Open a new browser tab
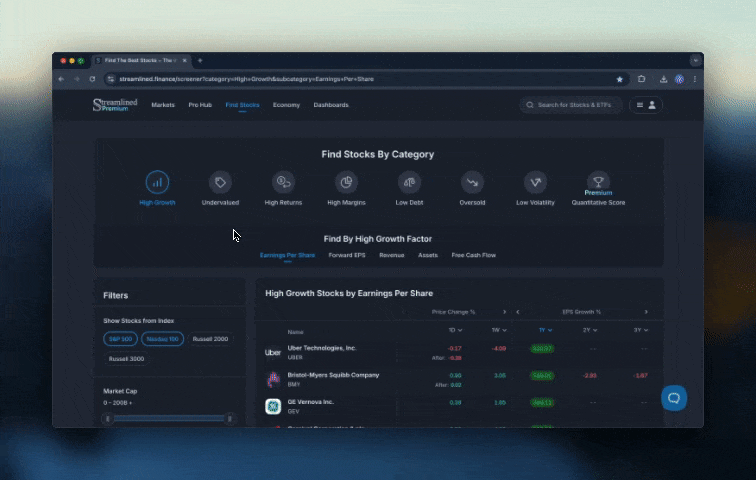 tap(200, 61)
